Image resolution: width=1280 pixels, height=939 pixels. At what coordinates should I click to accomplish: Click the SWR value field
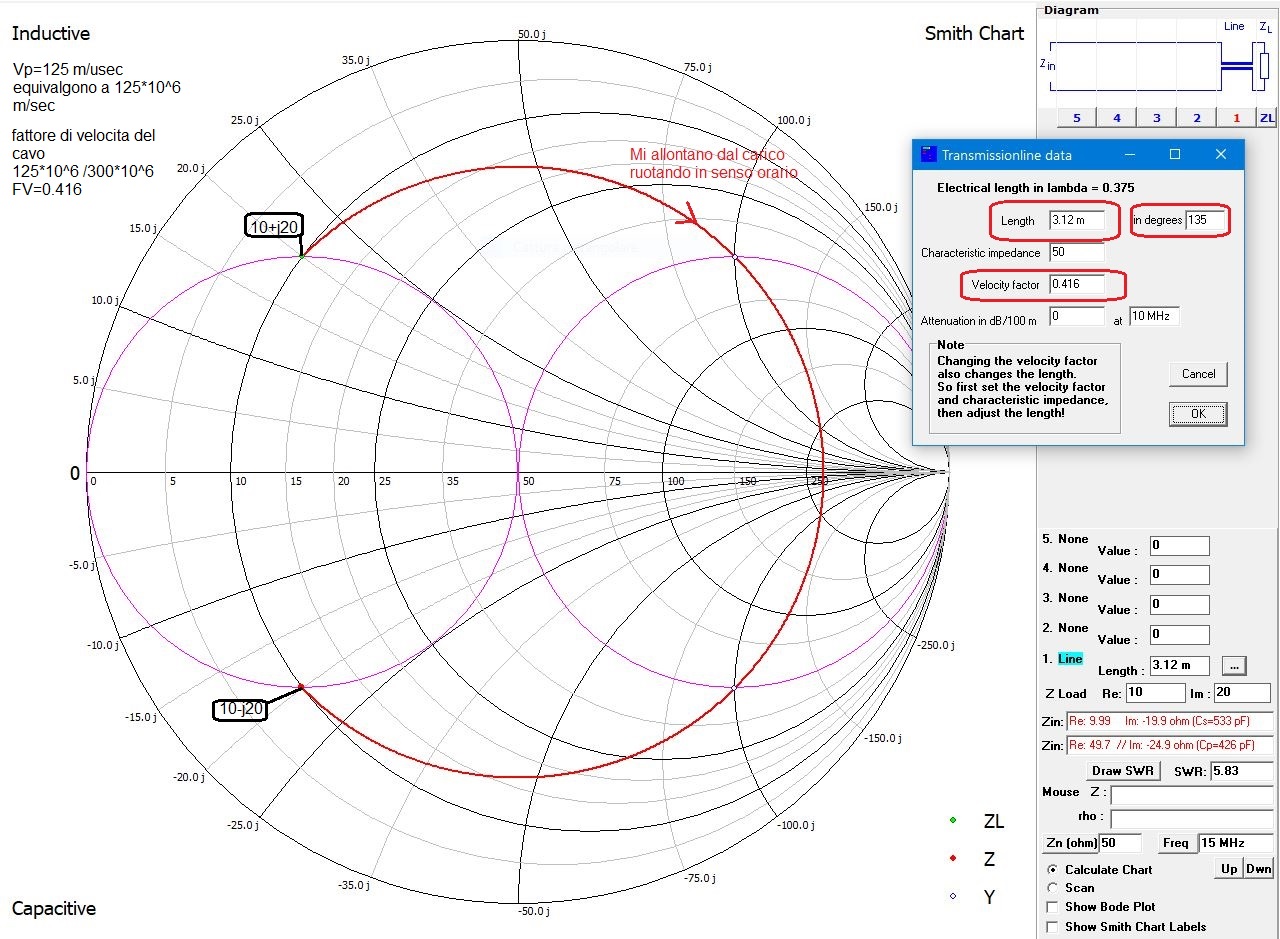click(x=1242, y=771)
